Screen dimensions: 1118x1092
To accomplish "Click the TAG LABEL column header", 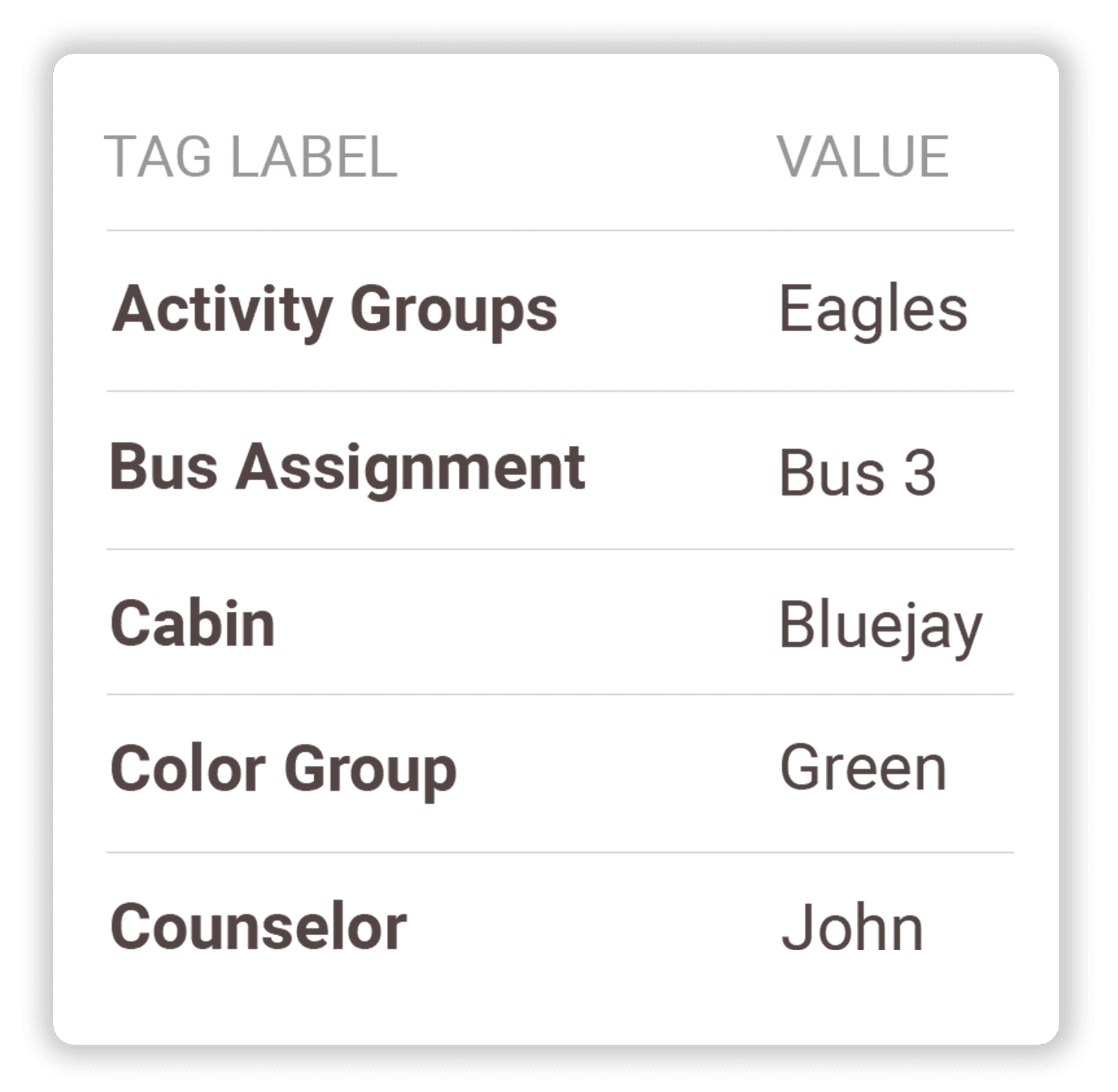I will point(250,157).
